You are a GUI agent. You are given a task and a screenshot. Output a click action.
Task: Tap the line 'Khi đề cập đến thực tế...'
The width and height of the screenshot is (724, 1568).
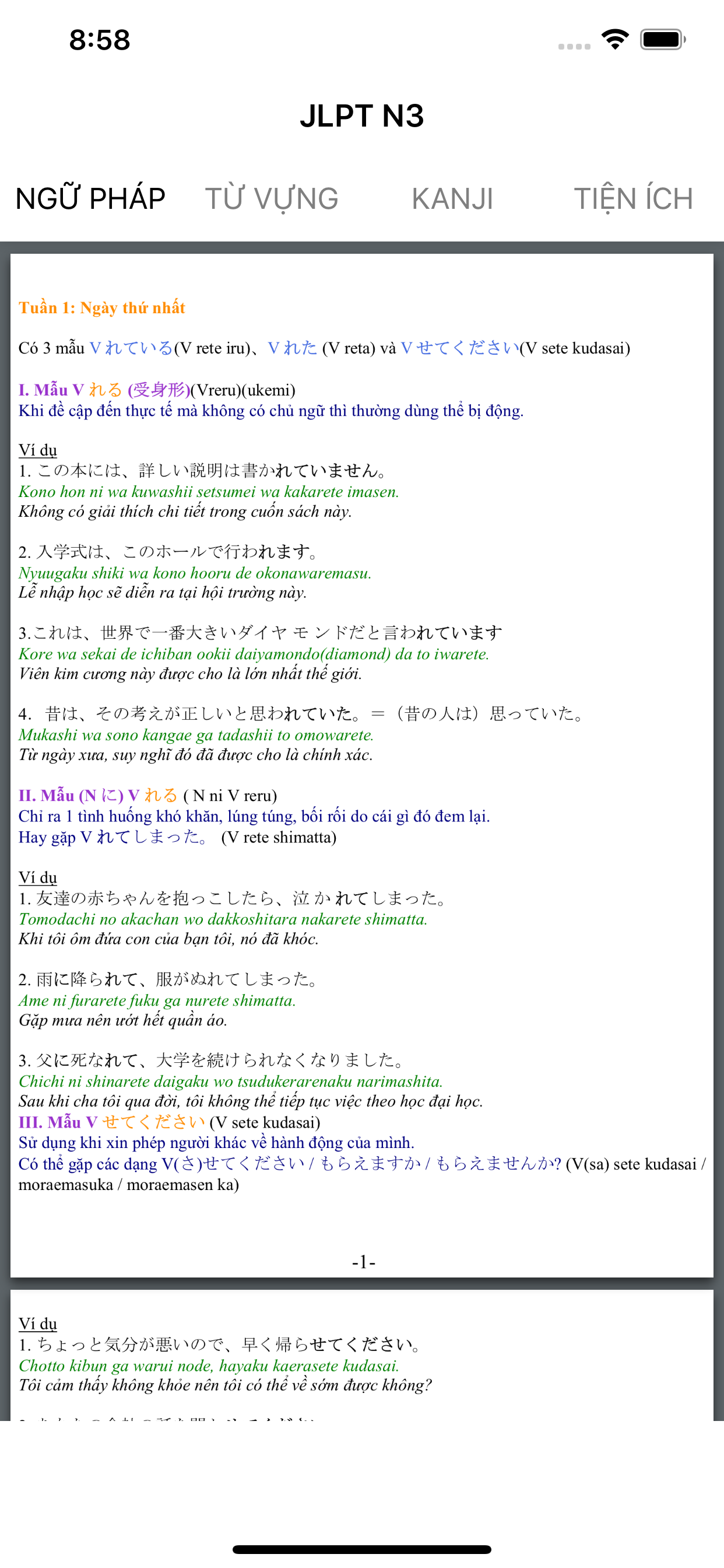[270, 411]
